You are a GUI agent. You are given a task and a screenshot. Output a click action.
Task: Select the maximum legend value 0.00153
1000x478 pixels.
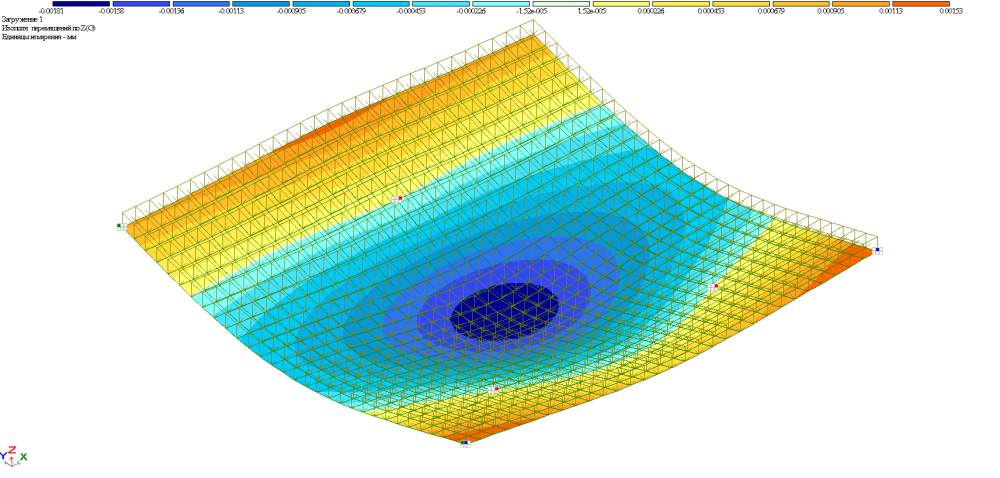[x=950, y=11]
